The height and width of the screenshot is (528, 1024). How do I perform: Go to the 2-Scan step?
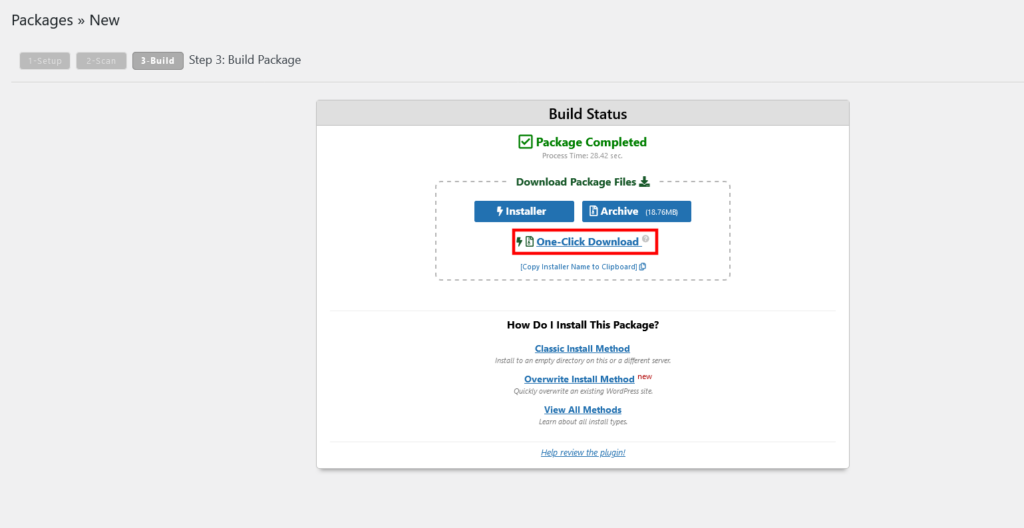coord(101,61)
